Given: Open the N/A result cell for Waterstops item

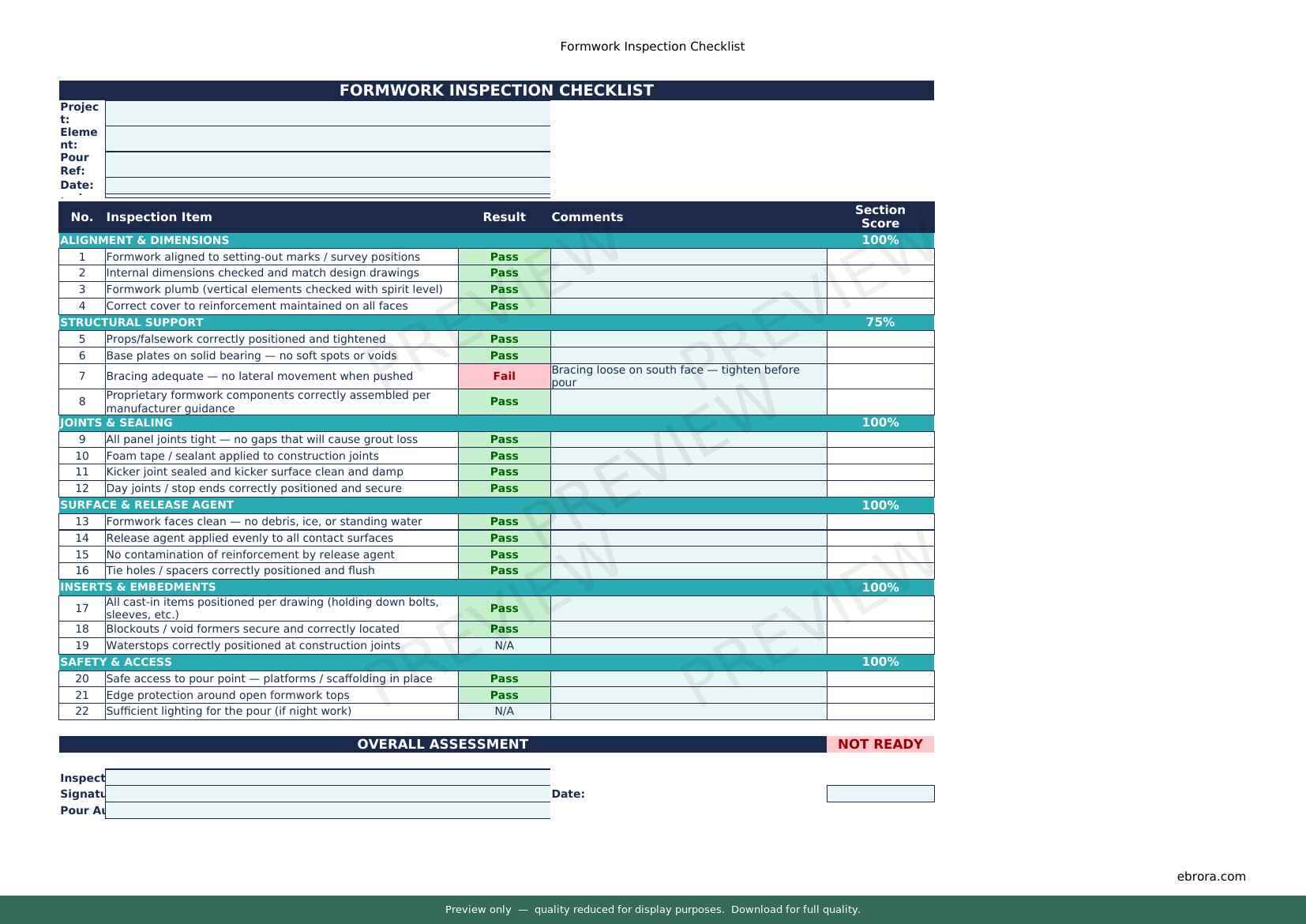Looking at the screenshot, I should point(504,645).
